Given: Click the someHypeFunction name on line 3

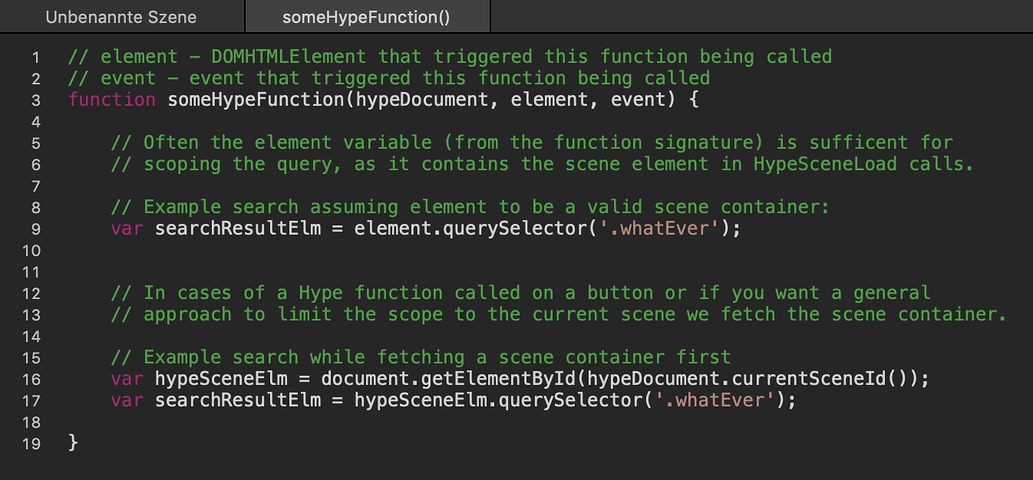Looking at the screenshot, I should click(256, 101).
